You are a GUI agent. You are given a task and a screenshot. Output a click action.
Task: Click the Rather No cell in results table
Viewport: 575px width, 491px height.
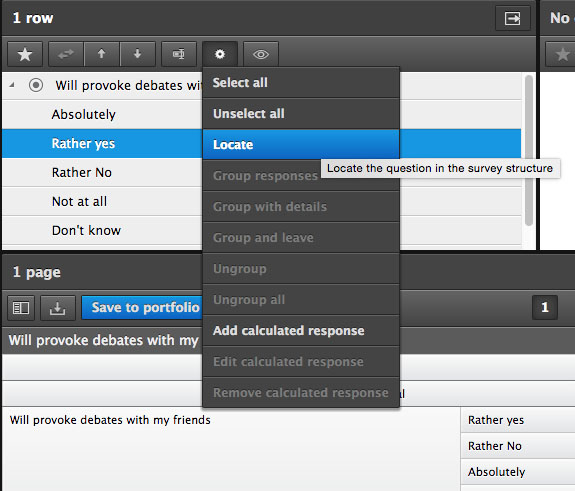pos(518,446)
